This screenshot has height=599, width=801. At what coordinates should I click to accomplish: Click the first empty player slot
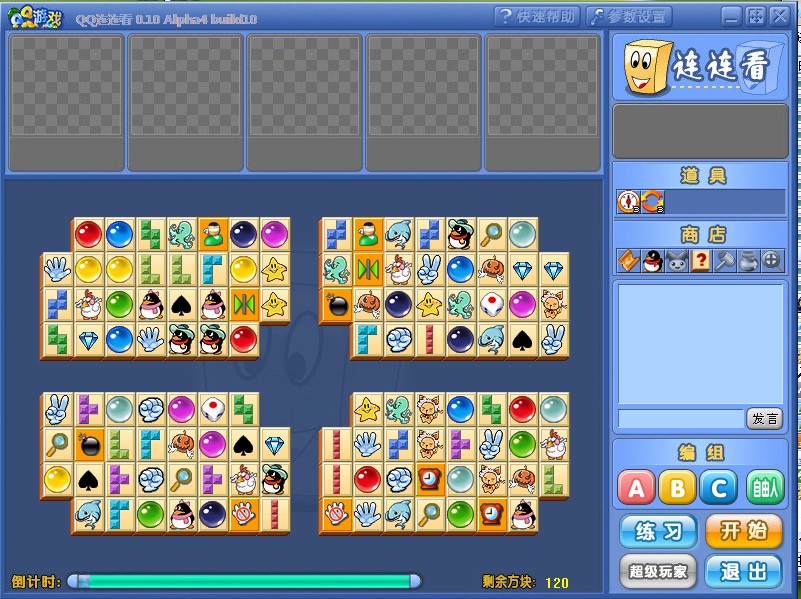[x=66, y=102]
